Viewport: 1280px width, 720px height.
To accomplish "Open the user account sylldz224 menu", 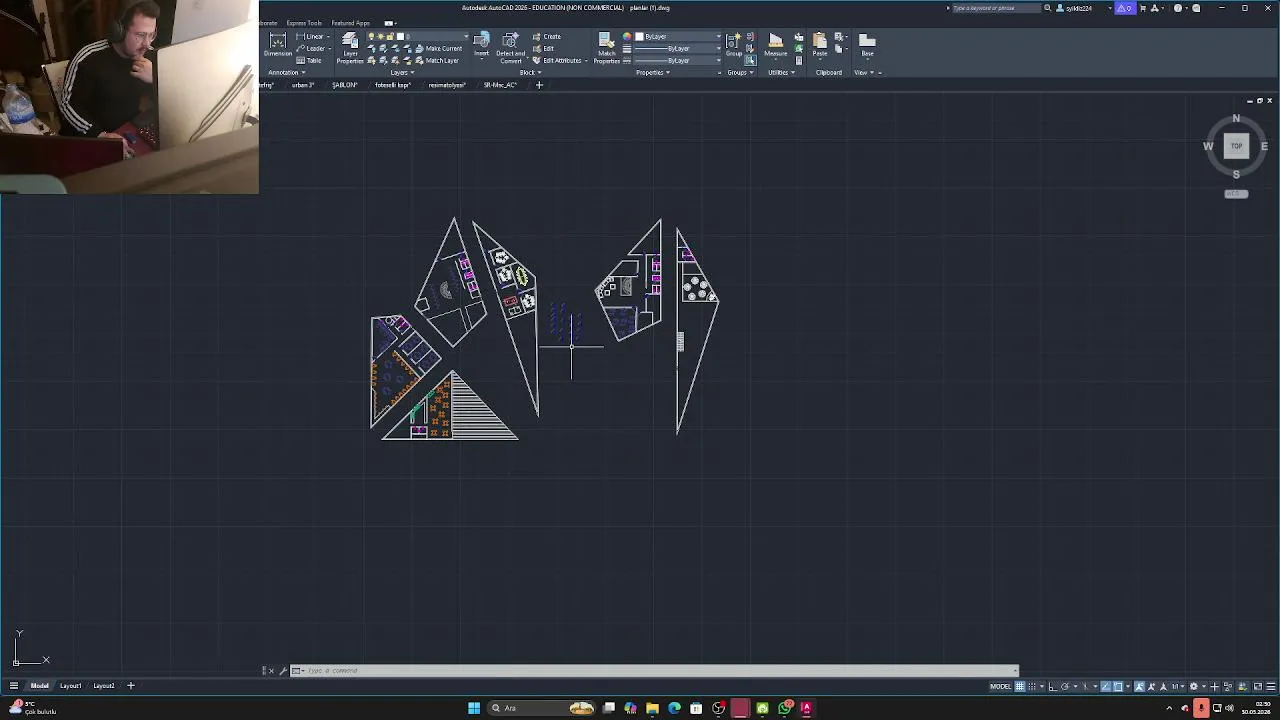I will point(1083,8).
